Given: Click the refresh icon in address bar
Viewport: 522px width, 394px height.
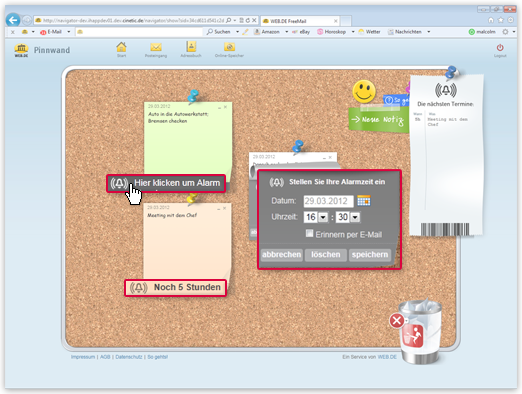Looking at the screenshot, I should tap(248, 20).
